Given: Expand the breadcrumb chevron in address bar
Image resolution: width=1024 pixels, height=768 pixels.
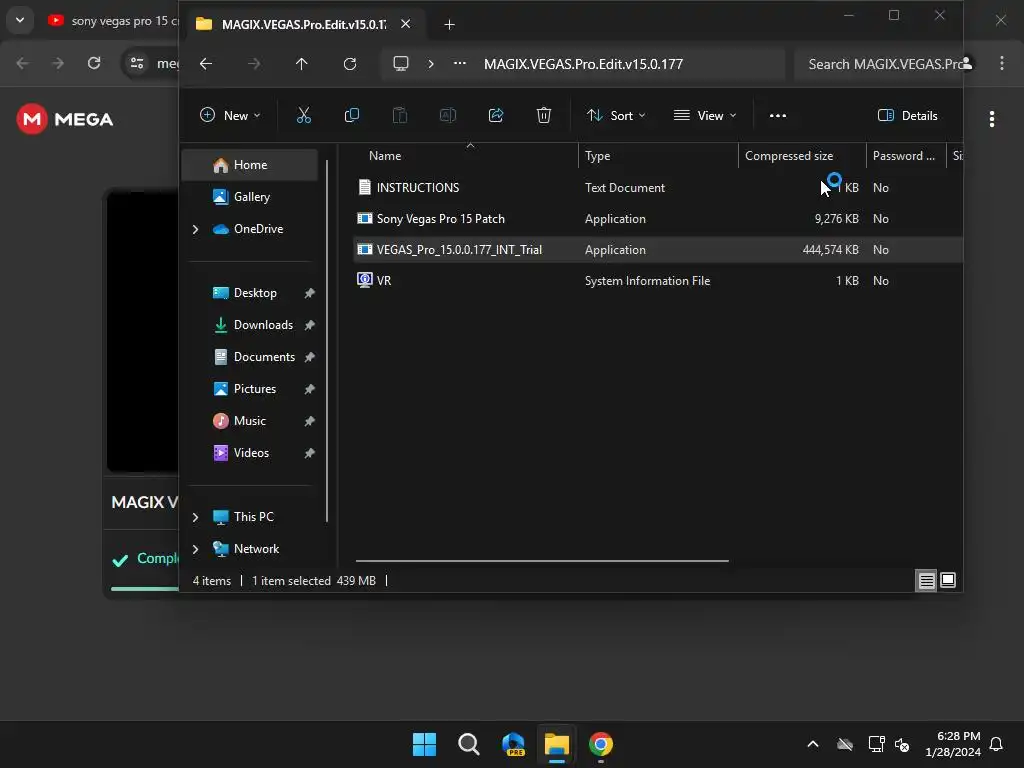Looking at the screenshot, I should click(x=431, y=63).
